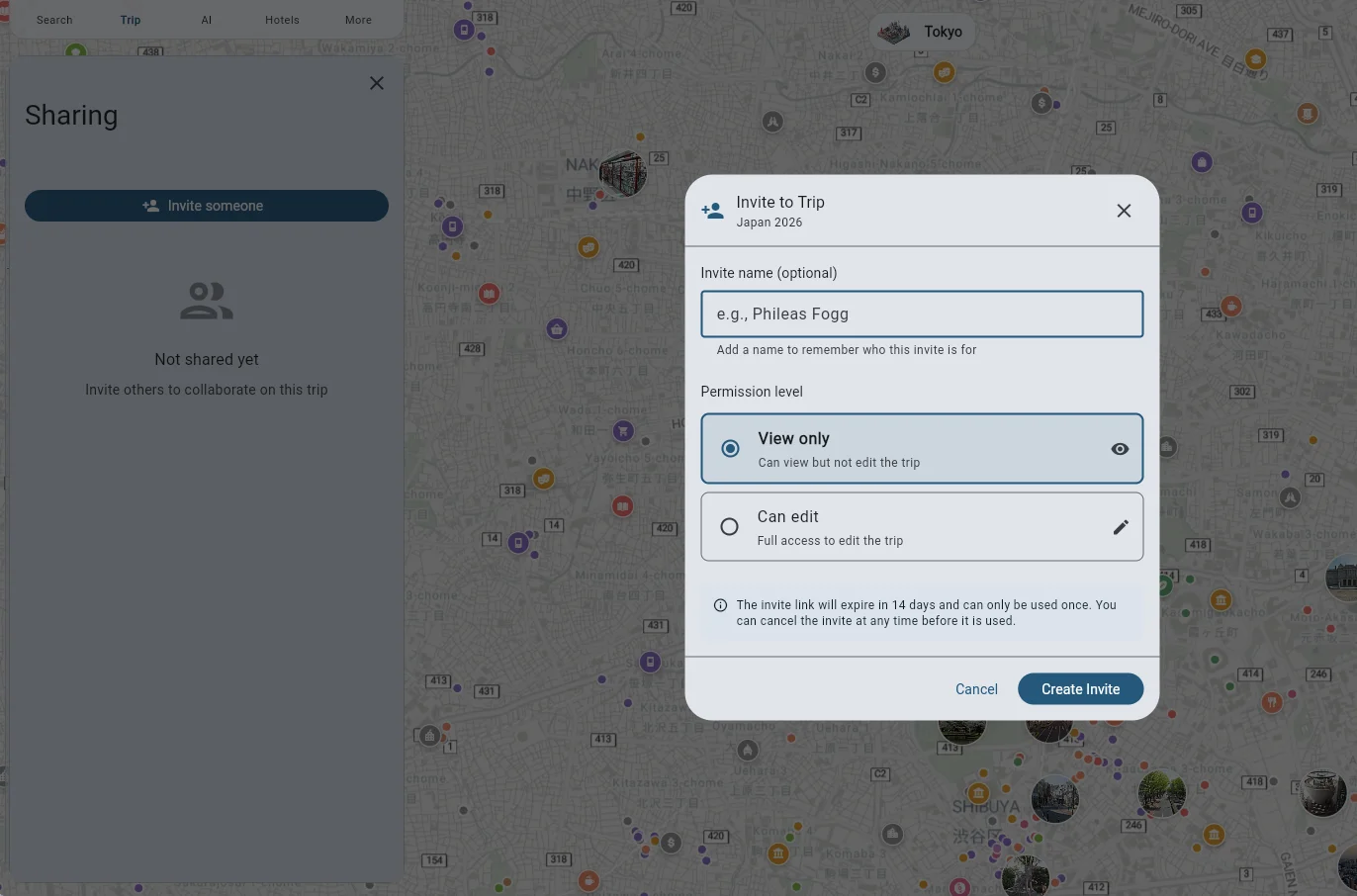Click the info icon in the invite expiration notice
The image size is (1357, 896).
tap(720, 604)
